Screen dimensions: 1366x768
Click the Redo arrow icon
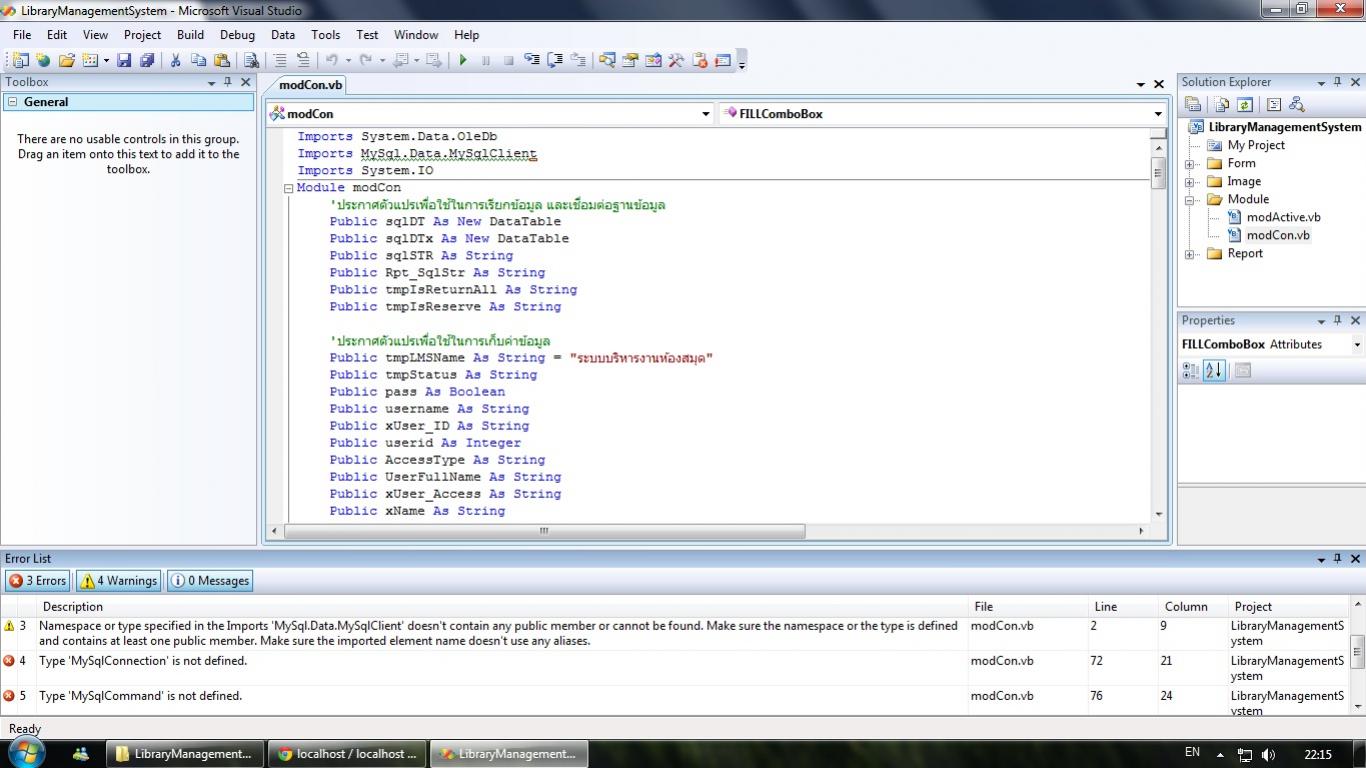pos(366,60)
